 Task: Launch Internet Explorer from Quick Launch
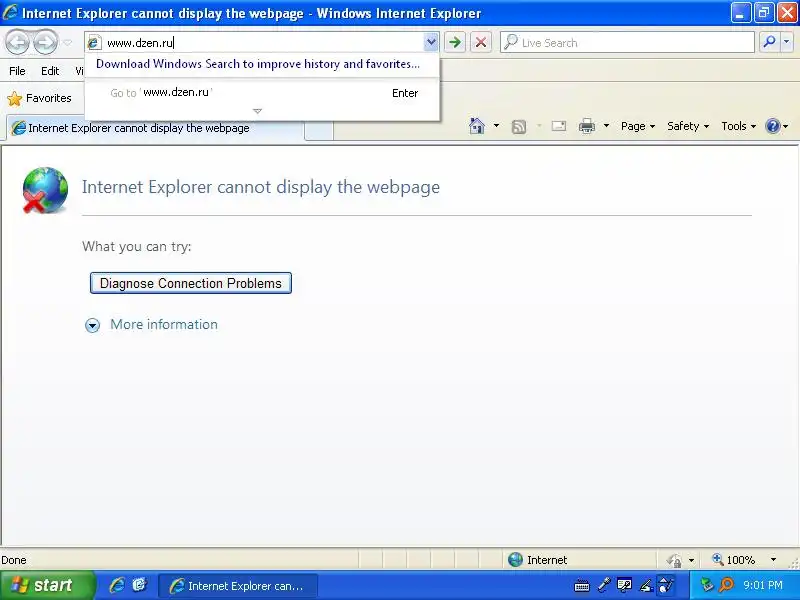pyautogui.click(x=117, y=585)
